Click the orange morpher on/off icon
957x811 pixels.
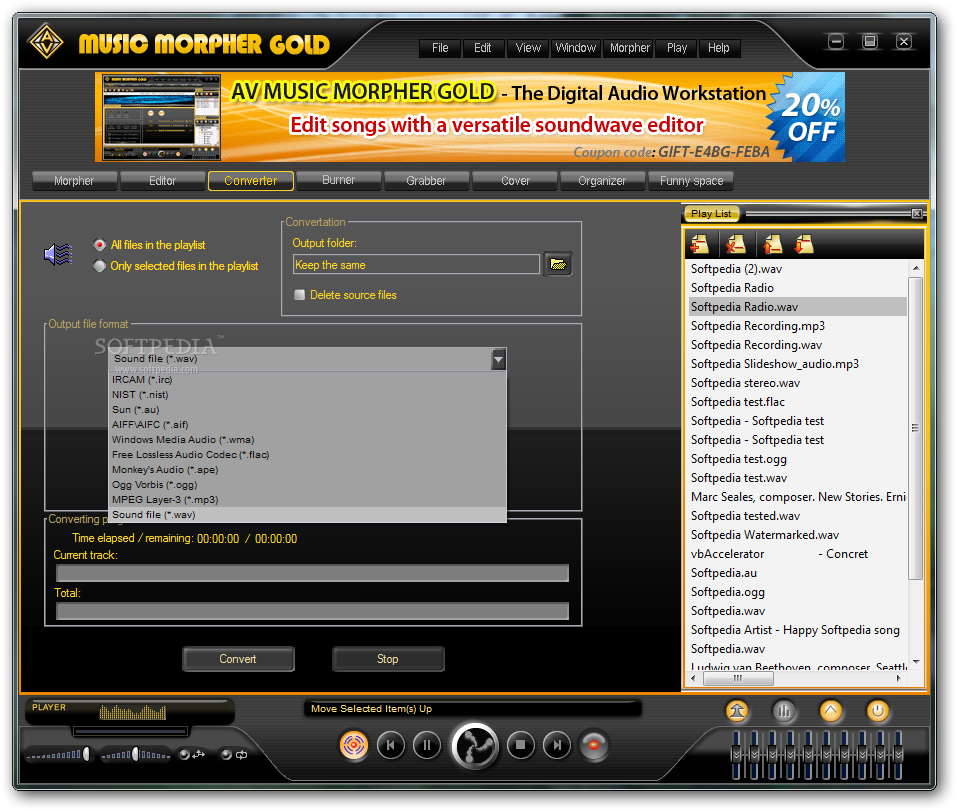pyautogui.click(x=354, y=745)
